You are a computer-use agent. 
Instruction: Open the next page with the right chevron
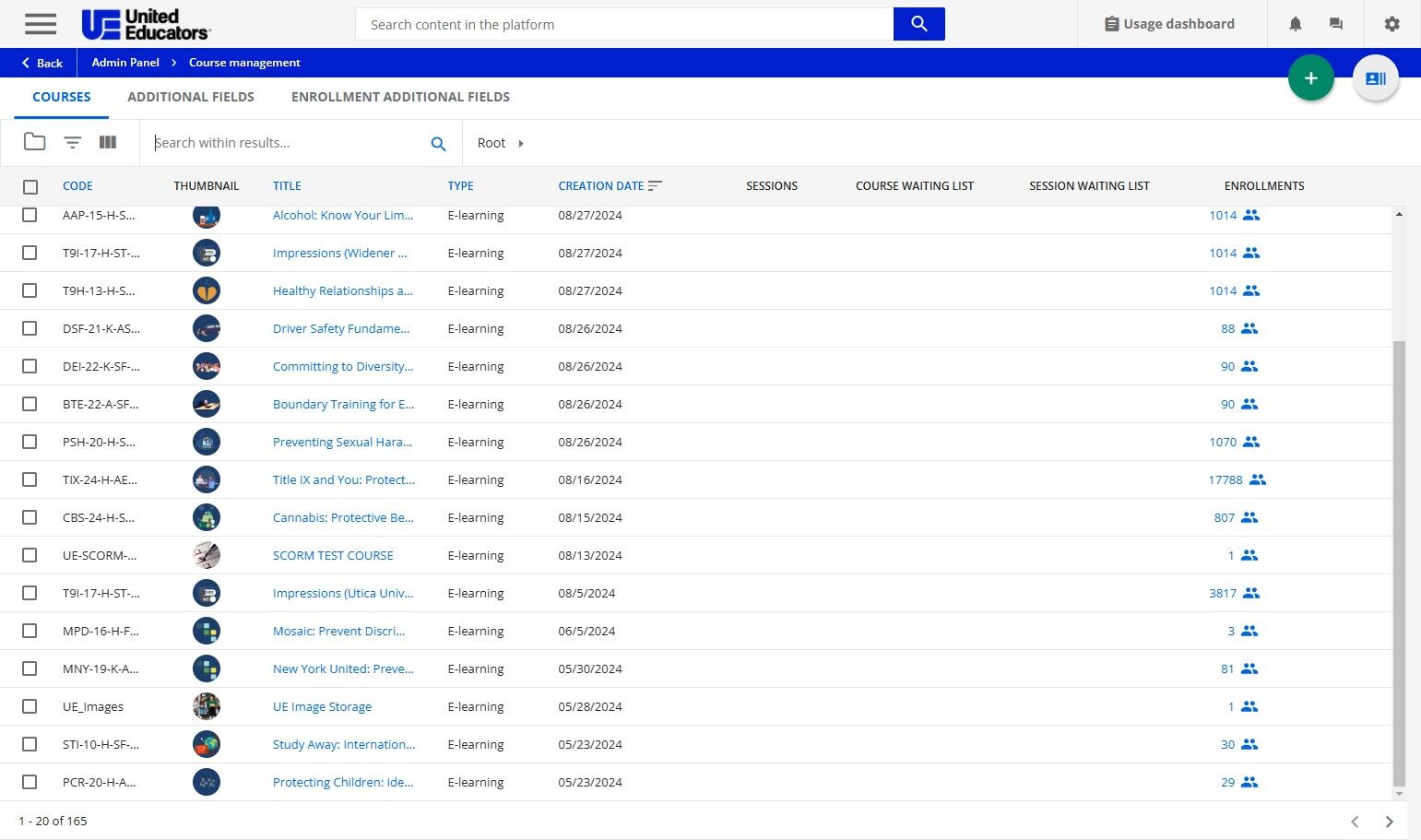click(1389, 821)
